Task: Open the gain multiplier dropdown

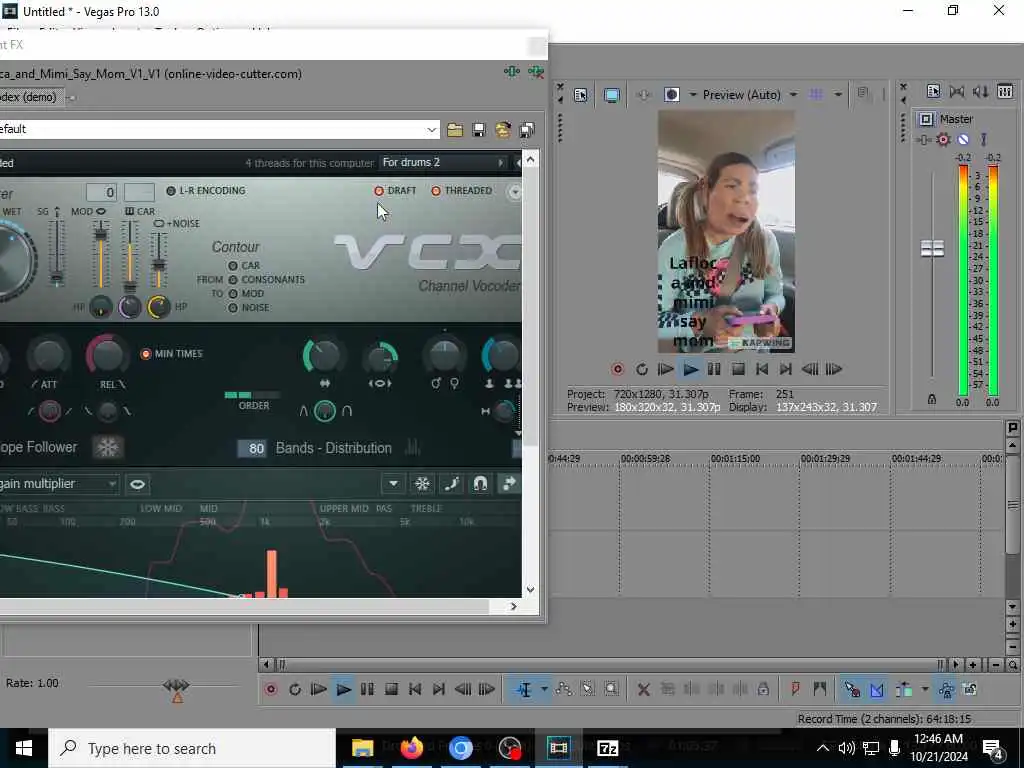Action: click(59, 484)
